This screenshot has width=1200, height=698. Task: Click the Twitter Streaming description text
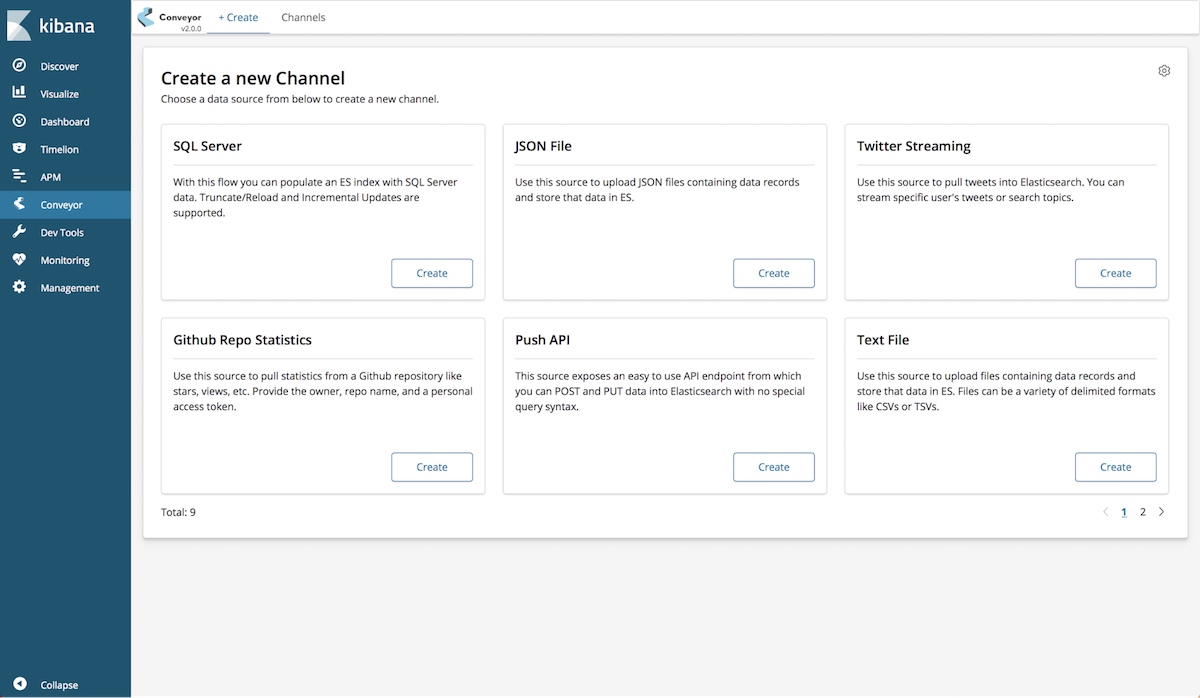point(991,190)
